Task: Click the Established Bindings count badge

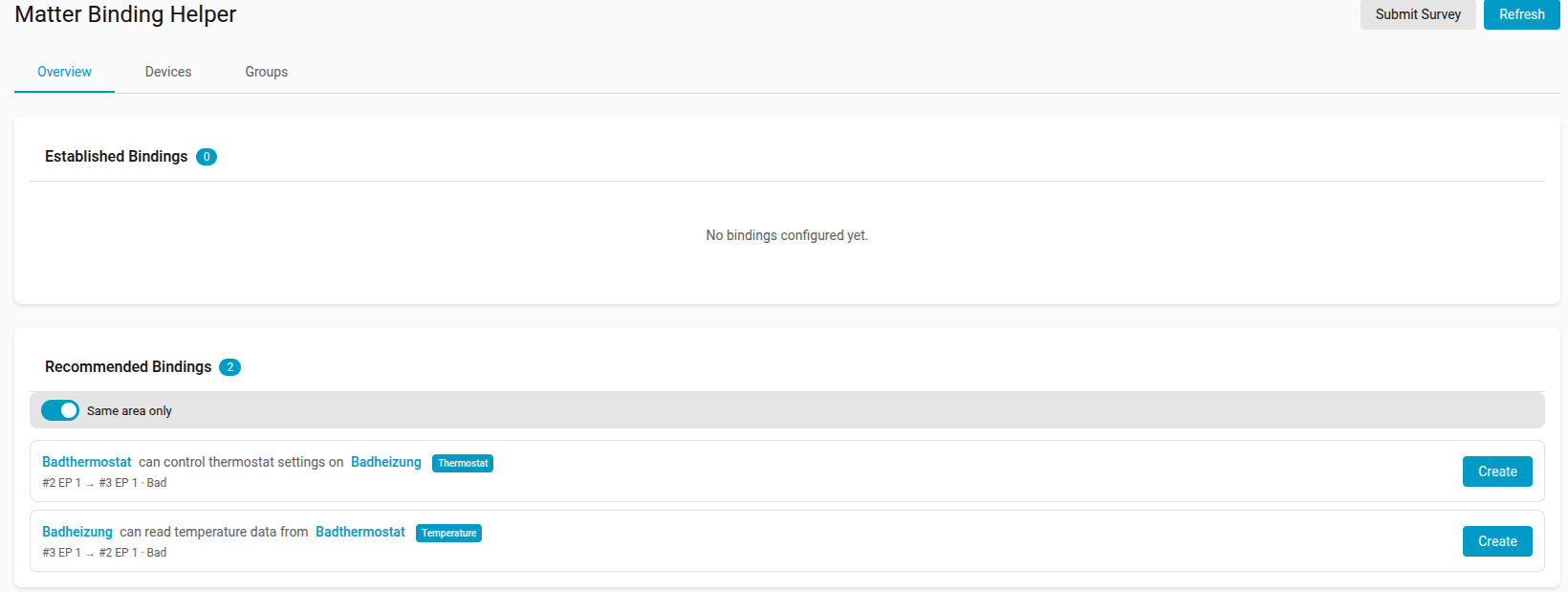Action: (x=207, y=157)
